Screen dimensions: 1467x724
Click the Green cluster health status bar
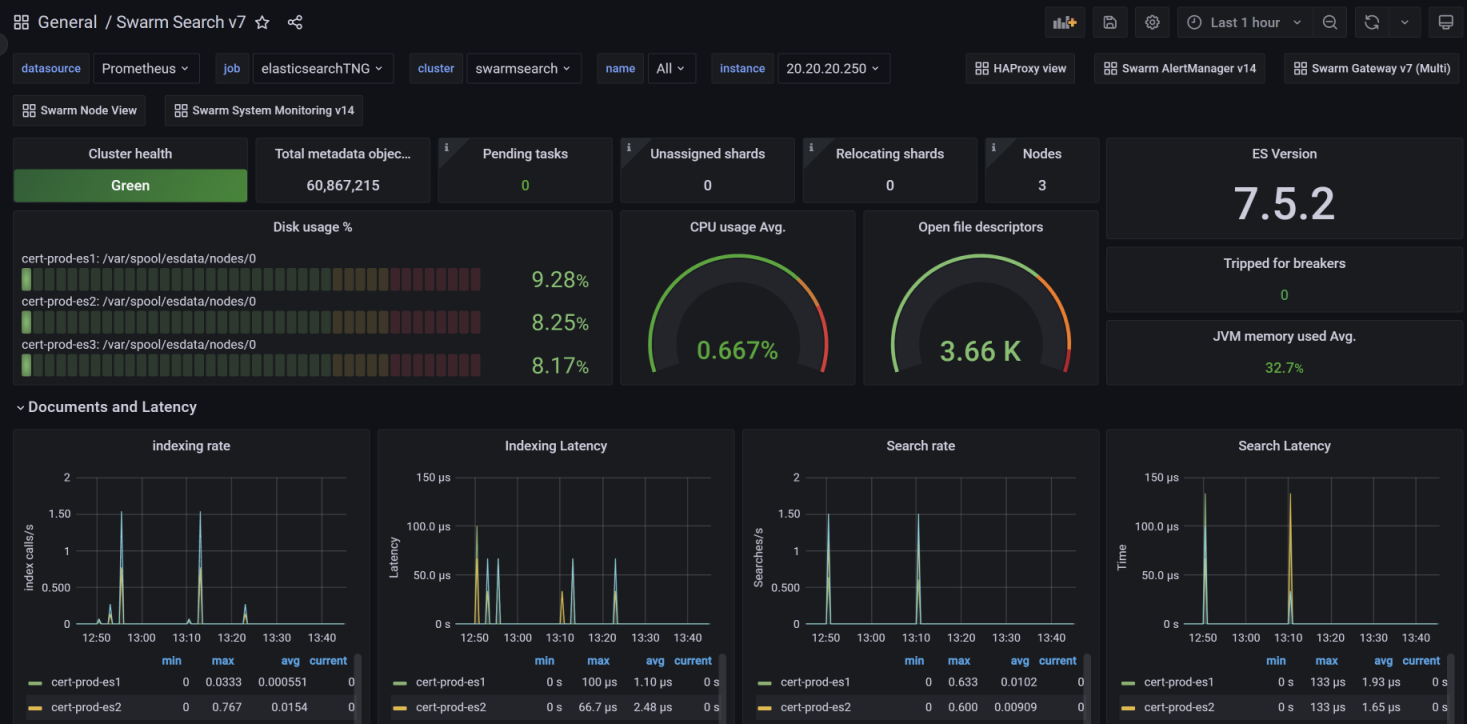(x=130, y=185)
